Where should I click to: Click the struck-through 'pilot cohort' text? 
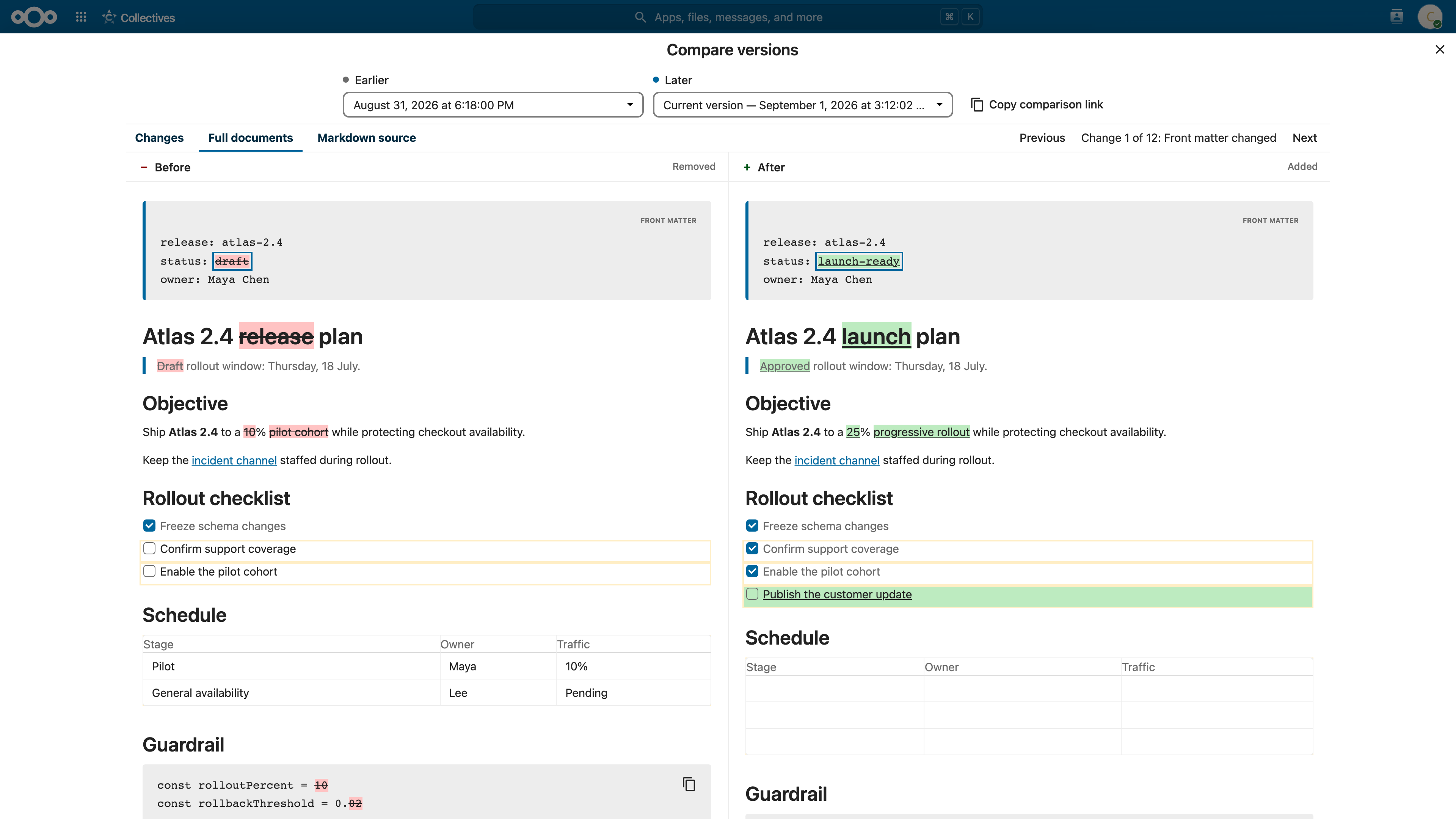click(298, 432)
